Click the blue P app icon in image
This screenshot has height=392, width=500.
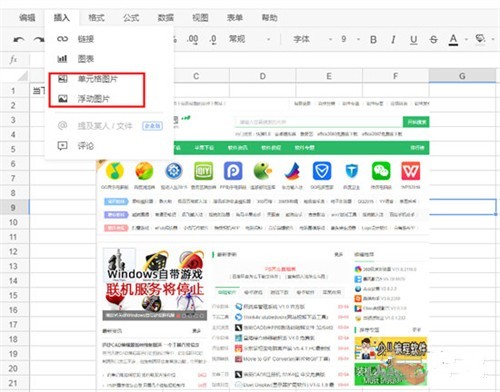pyautogui.click(x=233, y=171)
